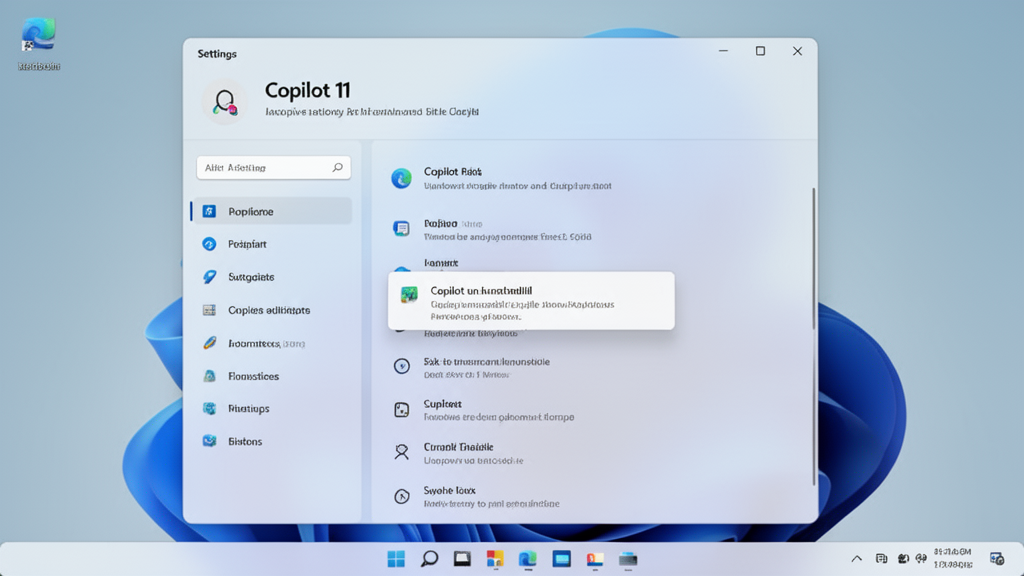
Task: Click the Copilot un hunabadilil popup card
Action: (531, 300)
